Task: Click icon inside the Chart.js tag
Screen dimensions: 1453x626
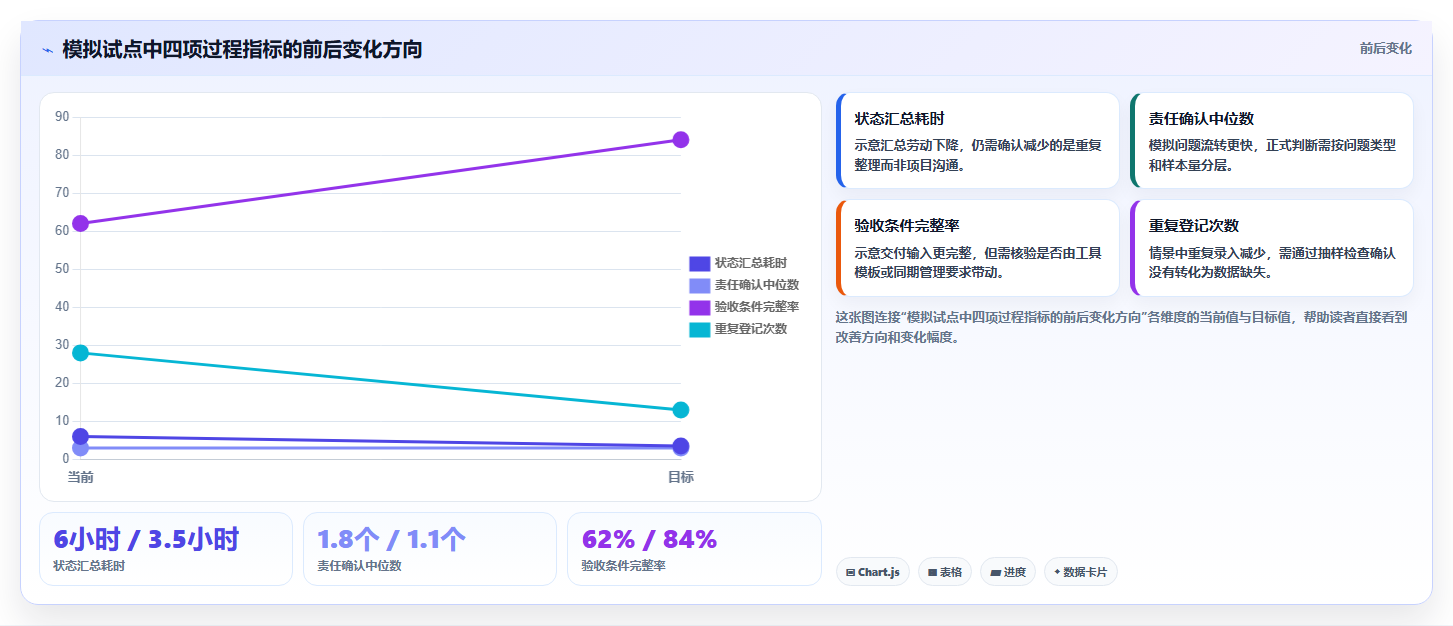Action: (850, 573)
